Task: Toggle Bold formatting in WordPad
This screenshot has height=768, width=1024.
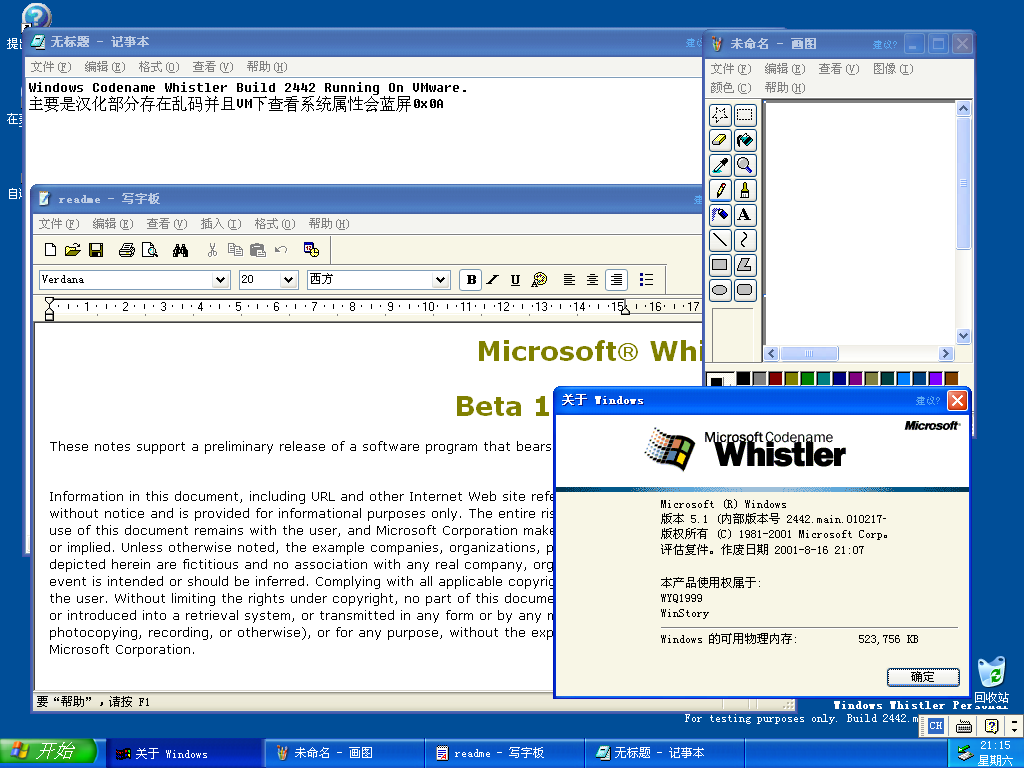Action: 471,280
